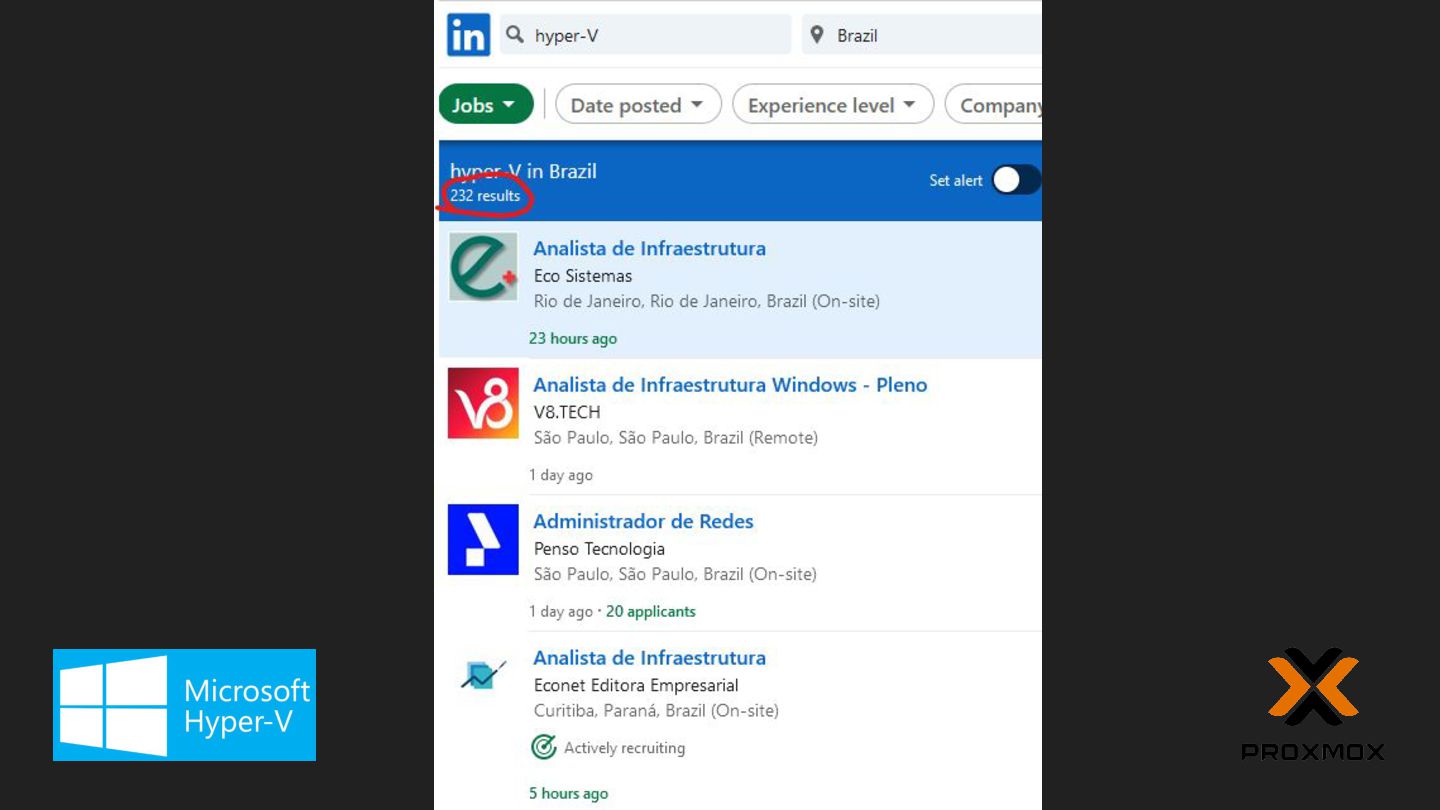
Task: Click the Eco Sistemas company name
Action: (x=583, y=275)
